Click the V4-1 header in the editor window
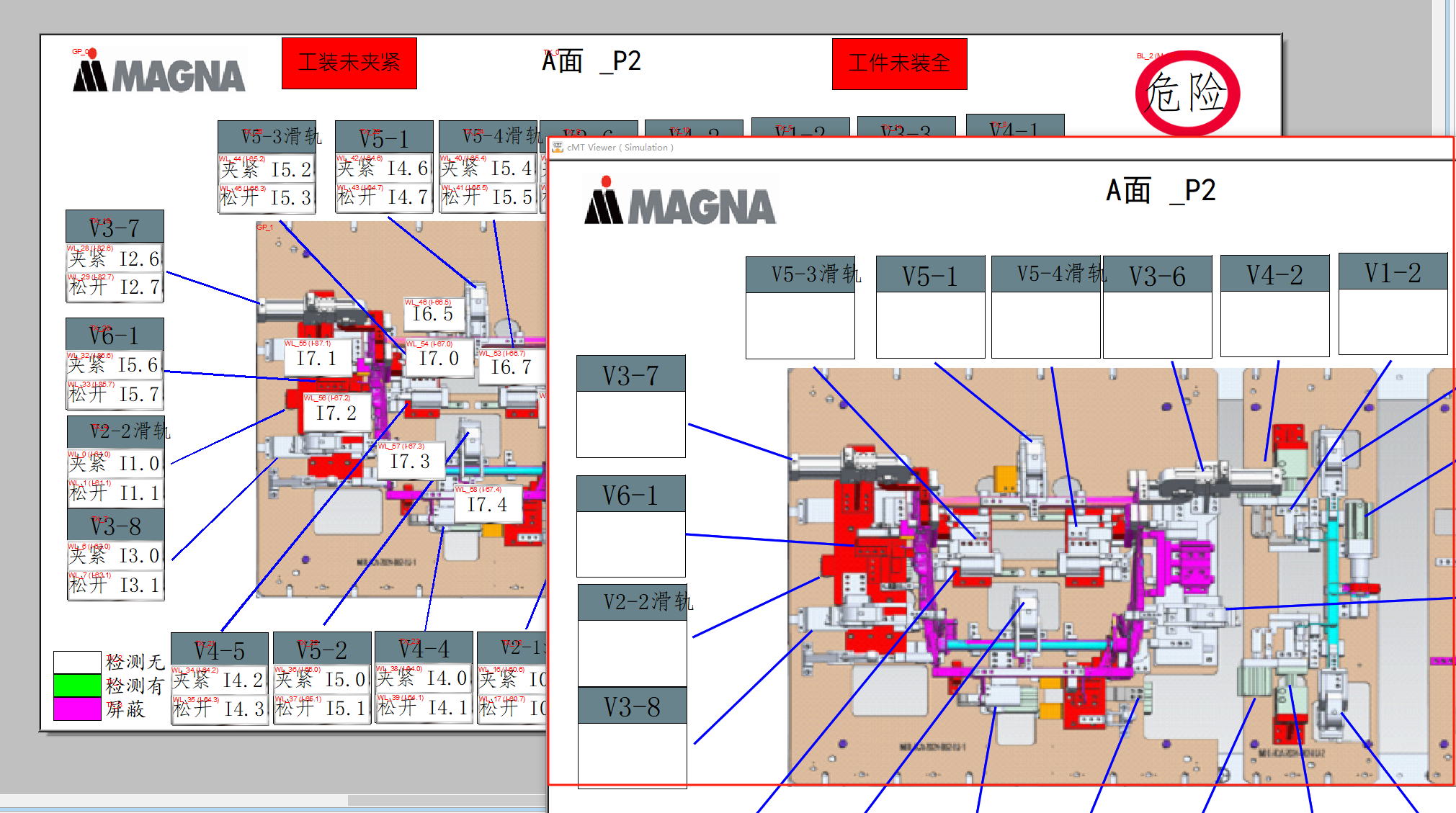Viewport: 1456px width, 813px height. tap(1015, 125)
